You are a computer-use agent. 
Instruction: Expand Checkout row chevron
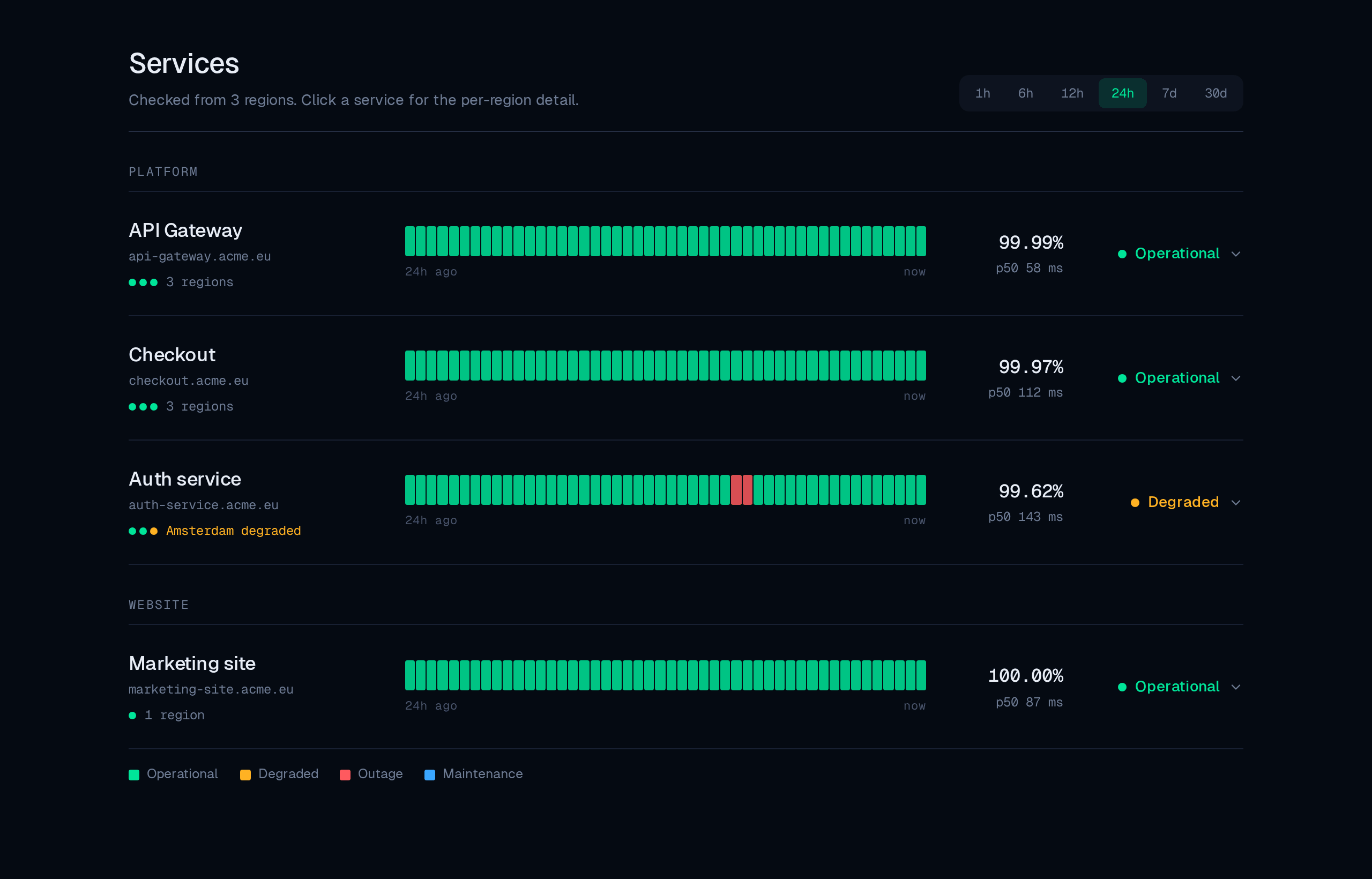[x=1235, y=378]
